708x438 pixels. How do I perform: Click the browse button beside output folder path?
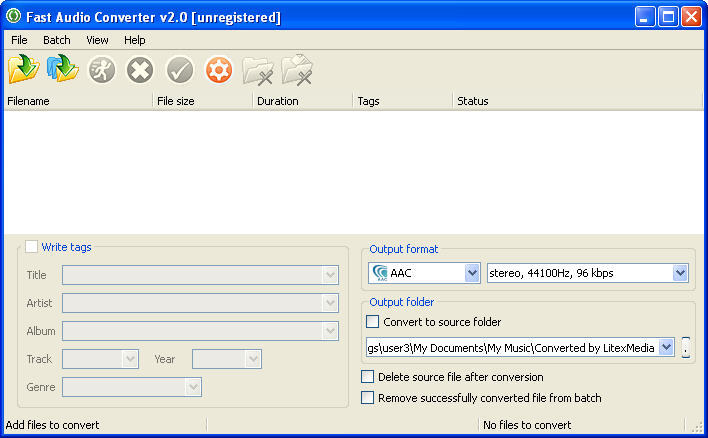point(686,348)
